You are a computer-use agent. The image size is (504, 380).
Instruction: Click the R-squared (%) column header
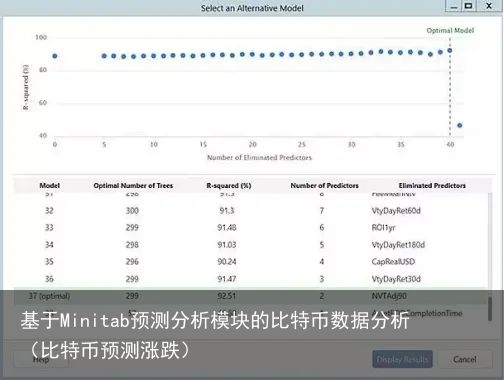point(229,185)
